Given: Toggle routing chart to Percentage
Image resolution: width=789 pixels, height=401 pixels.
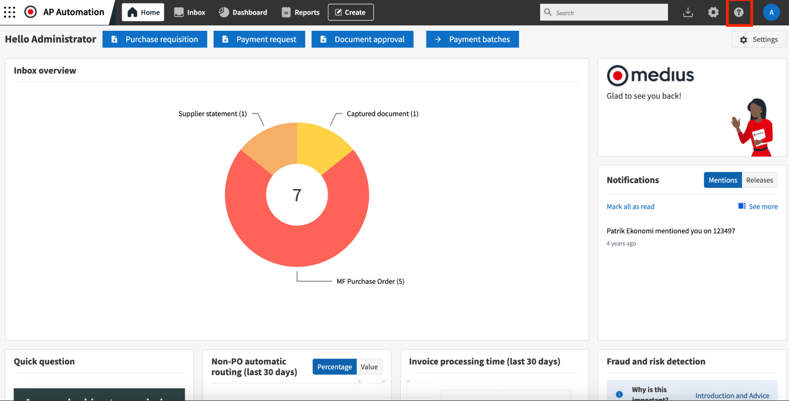Looking at the screenshot, I should pyautogui.click(x=334, y=367).
